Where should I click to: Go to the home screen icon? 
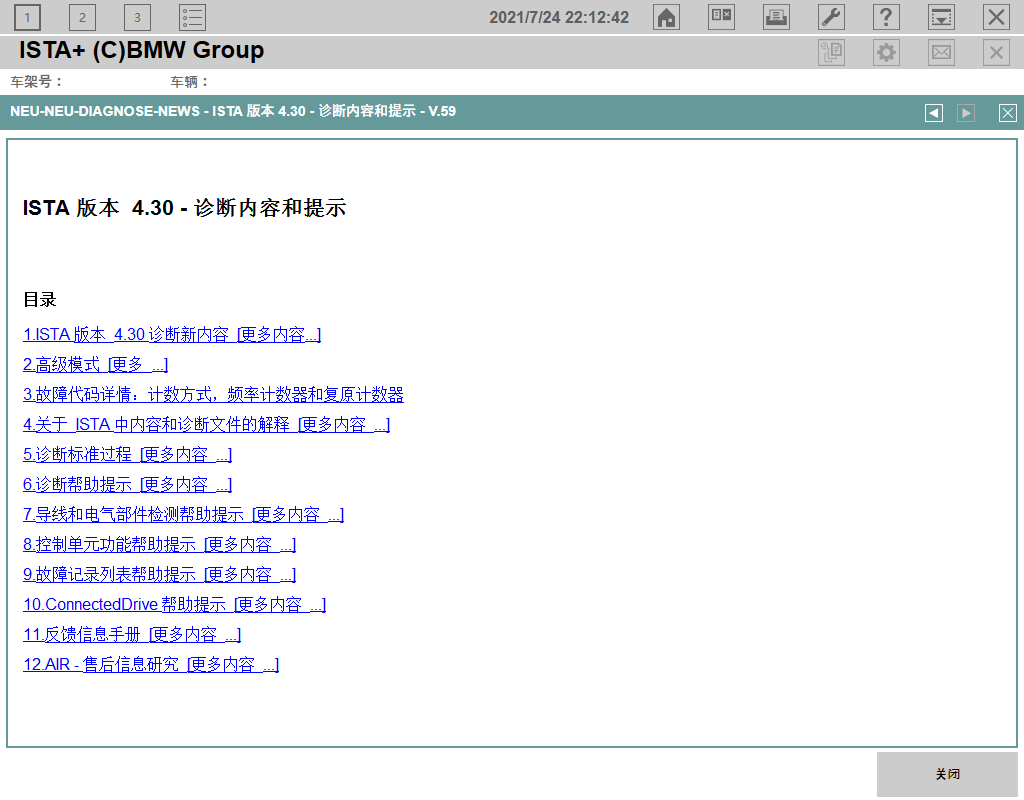[x=666, y=17]
